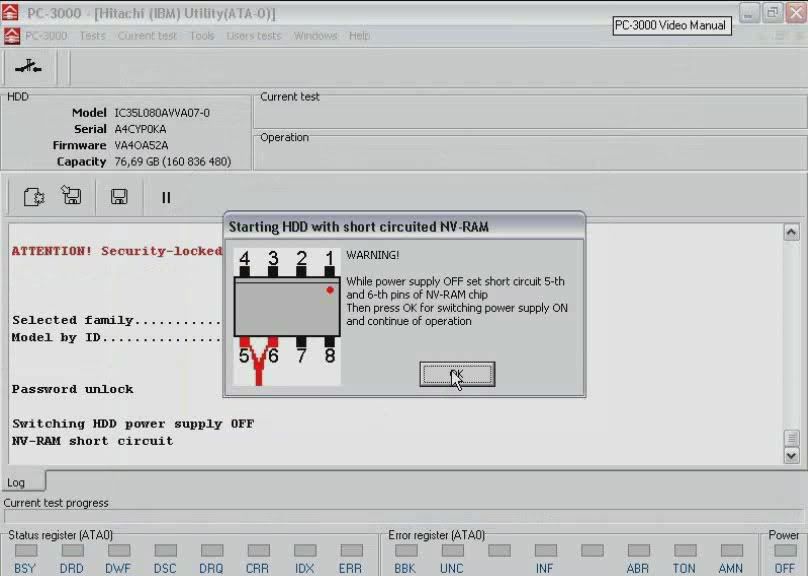Minimize the PC-3000 window
Image resolution: width=808 pixels, height=576 pixels.
coord(749,13)
